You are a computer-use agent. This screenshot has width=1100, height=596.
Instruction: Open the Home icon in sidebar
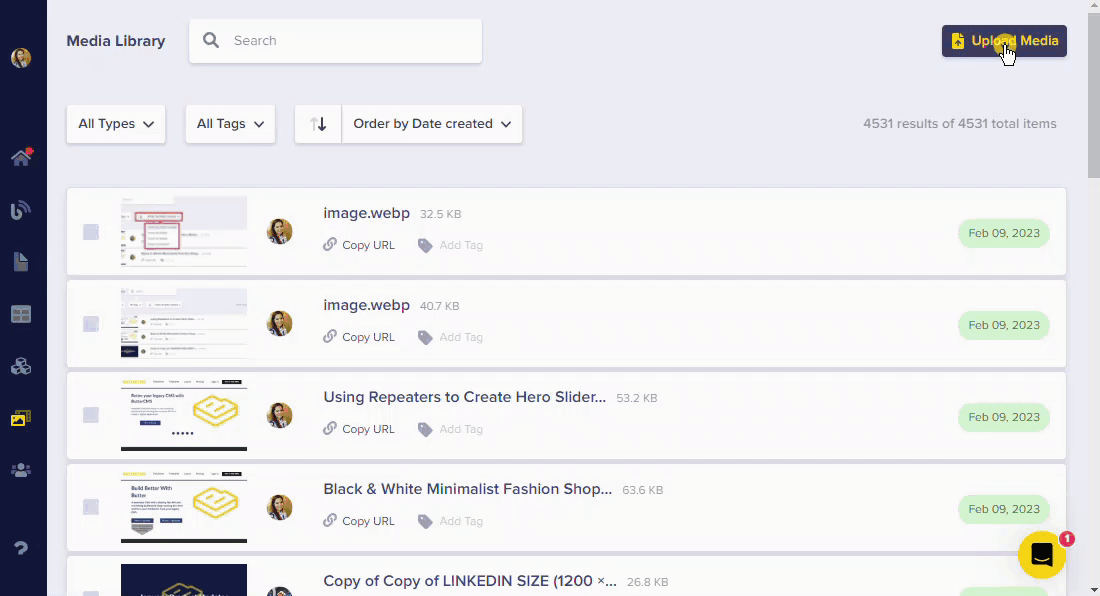click(x=21, y=157)
